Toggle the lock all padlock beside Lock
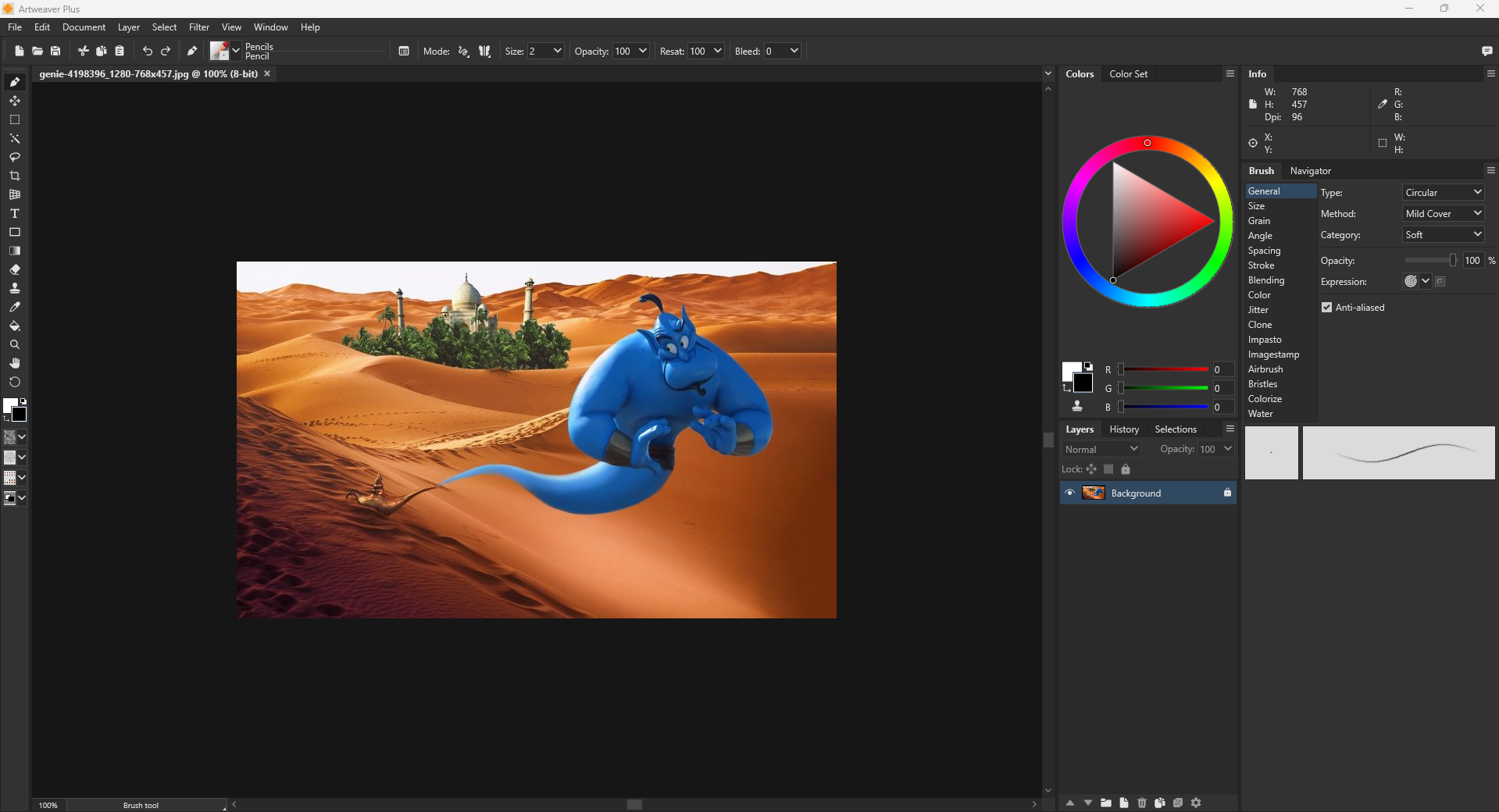1499x812 pixels. [1126, 469]
